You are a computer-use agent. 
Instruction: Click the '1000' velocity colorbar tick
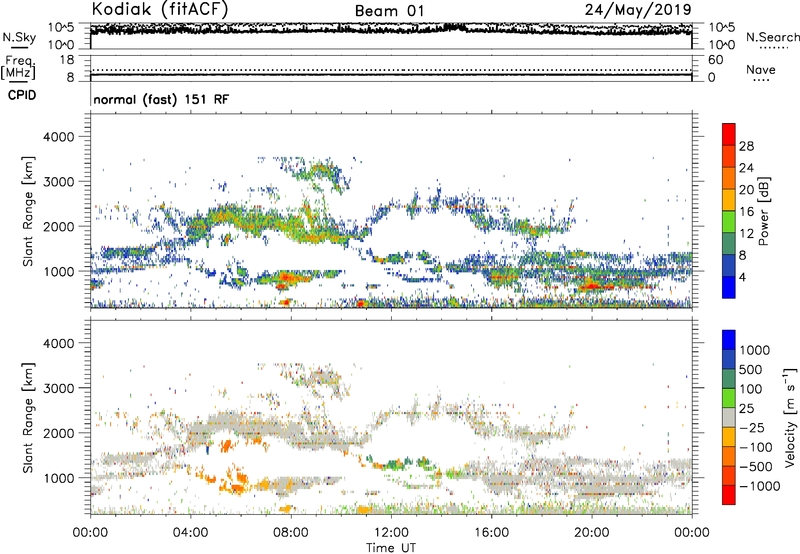click(x=755, y=350)
